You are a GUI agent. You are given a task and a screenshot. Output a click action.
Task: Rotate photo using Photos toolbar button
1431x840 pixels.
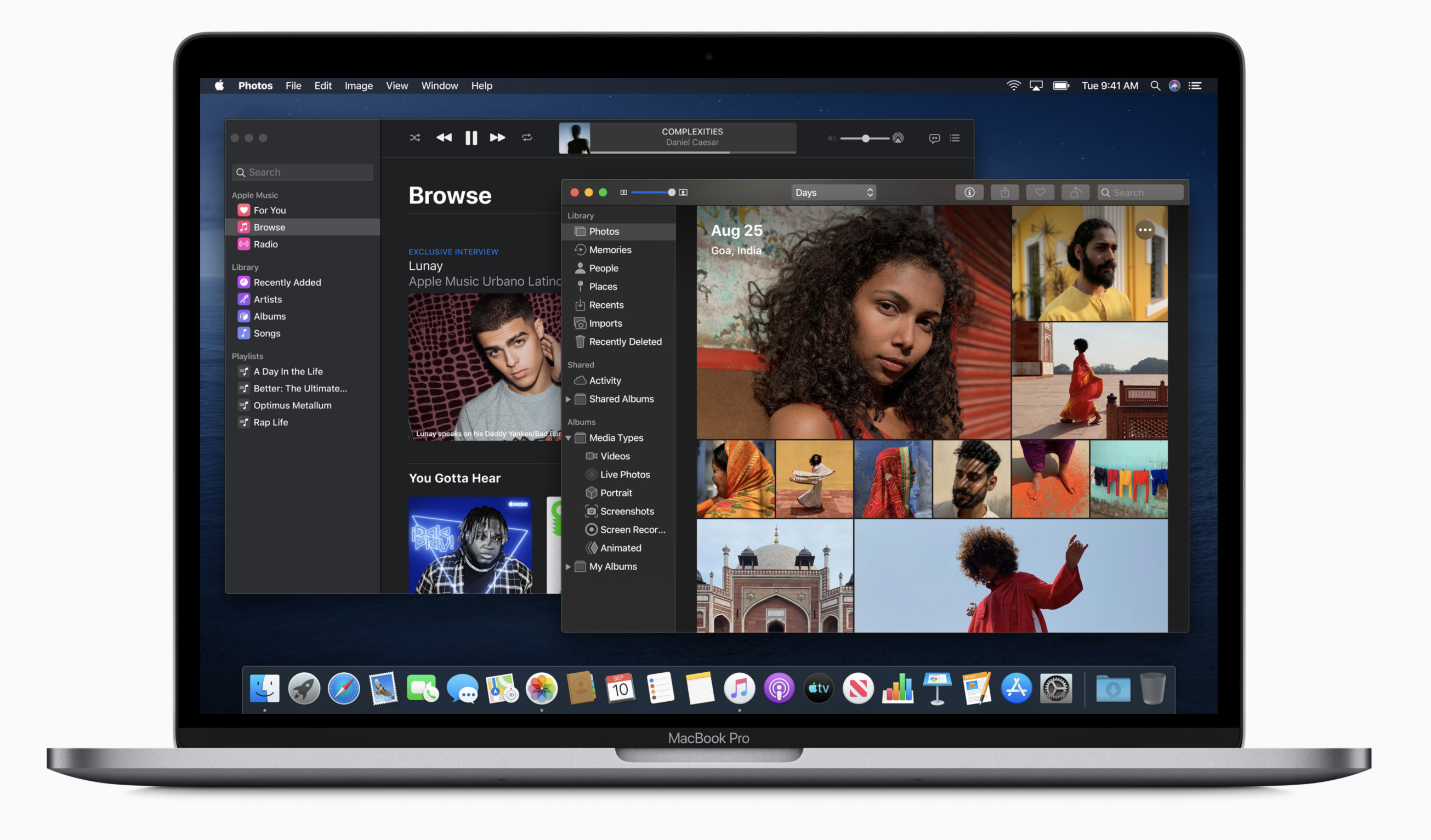[1075, 192]
